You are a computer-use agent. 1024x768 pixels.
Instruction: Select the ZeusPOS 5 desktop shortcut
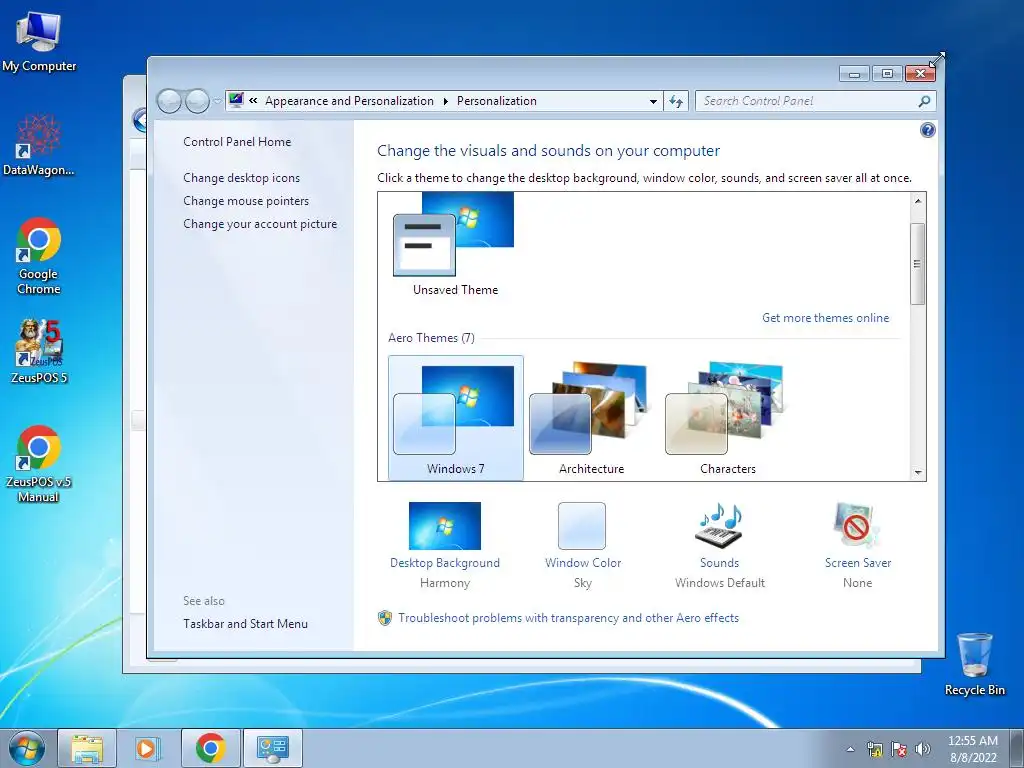coord(39,351)
